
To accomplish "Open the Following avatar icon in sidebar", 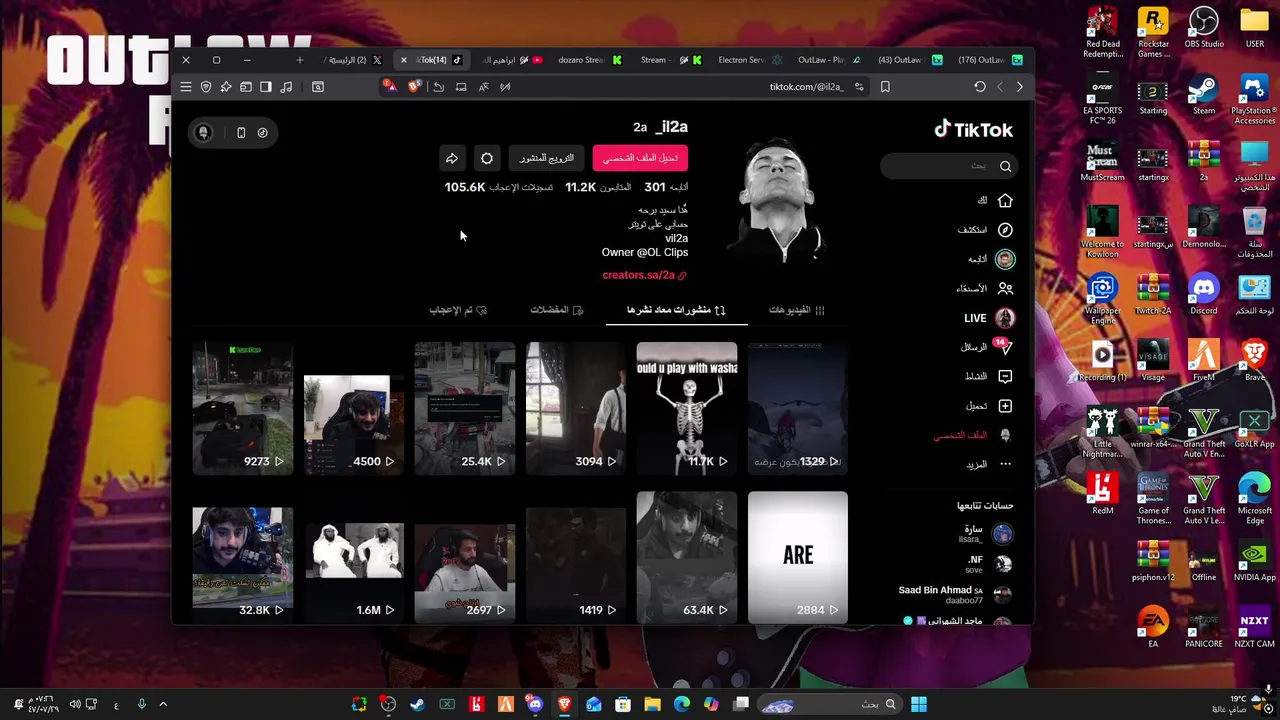I will pyautogui.click(x=1005, y=259).
